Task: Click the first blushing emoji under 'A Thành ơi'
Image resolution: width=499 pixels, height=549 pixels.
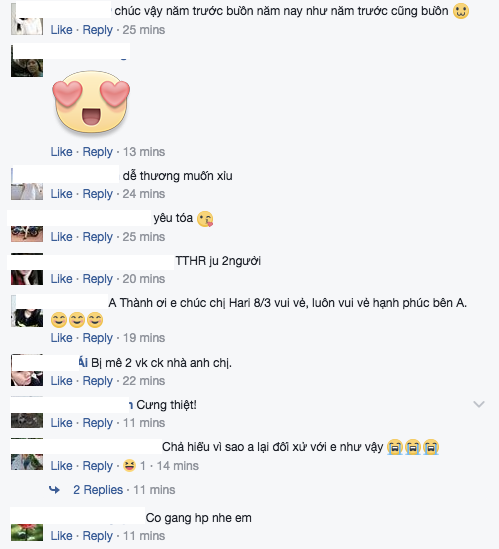Action: click(x=59, y=320)
